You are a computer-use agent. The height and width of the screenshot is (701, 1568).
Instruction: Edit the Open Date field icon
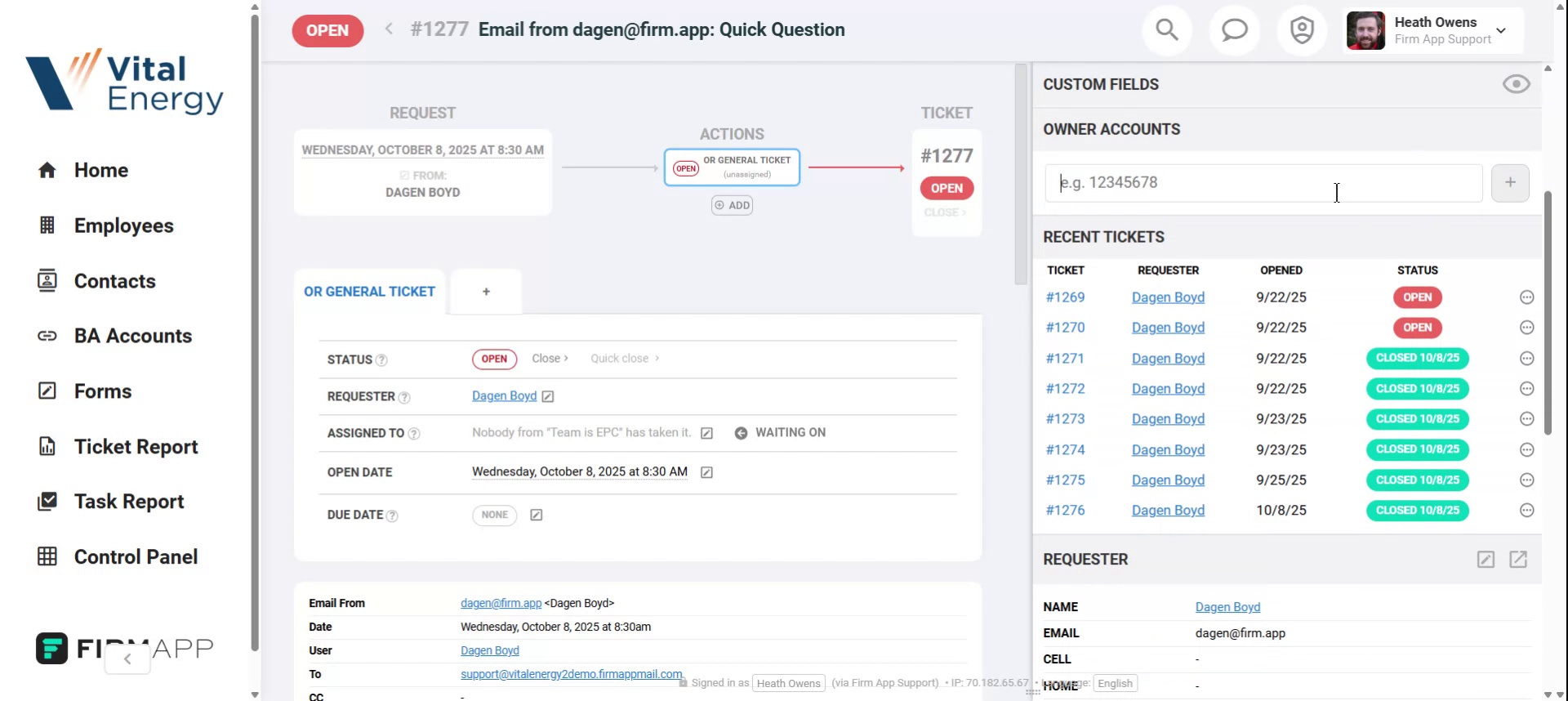706,472
